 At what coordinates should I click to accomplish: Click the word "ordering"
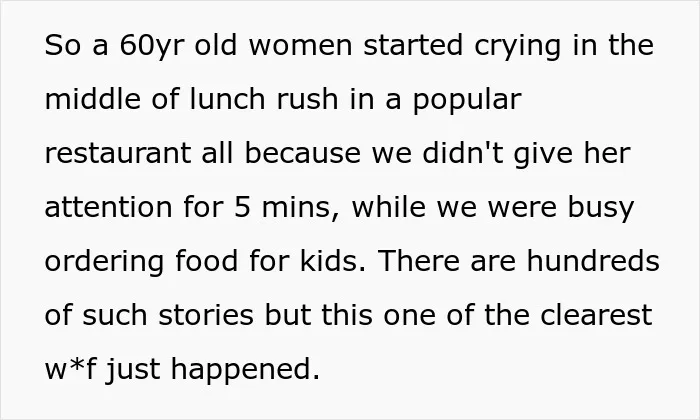click(x=104, y=262)
